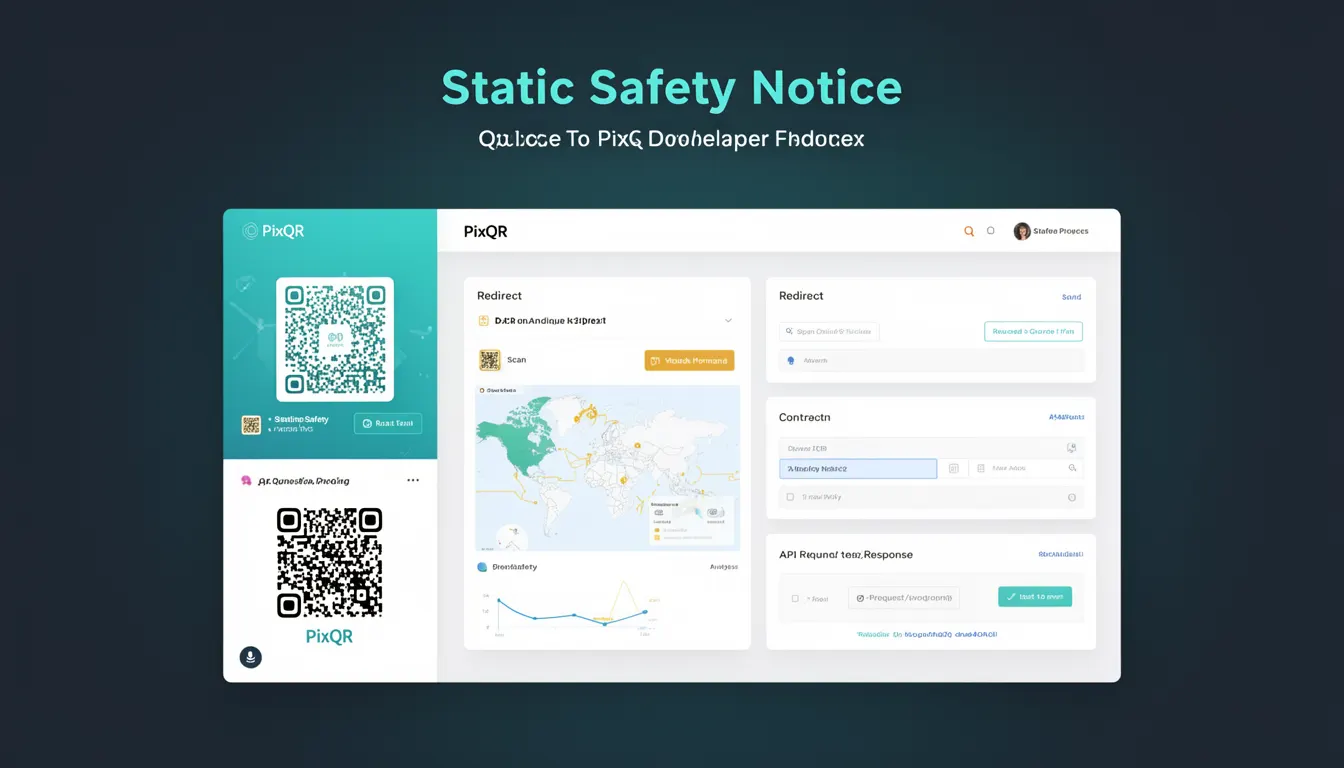The width and height of the screenshot is (1344, 768).
Task: Click the icon at right of Contractn first row
Action: coord(1071,448)
